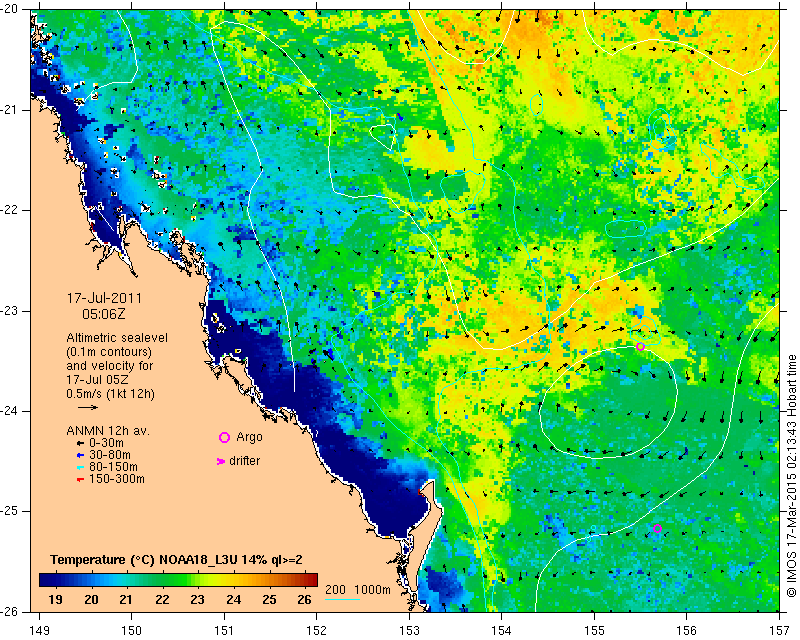Click the '30-80m' depth label

110,455
